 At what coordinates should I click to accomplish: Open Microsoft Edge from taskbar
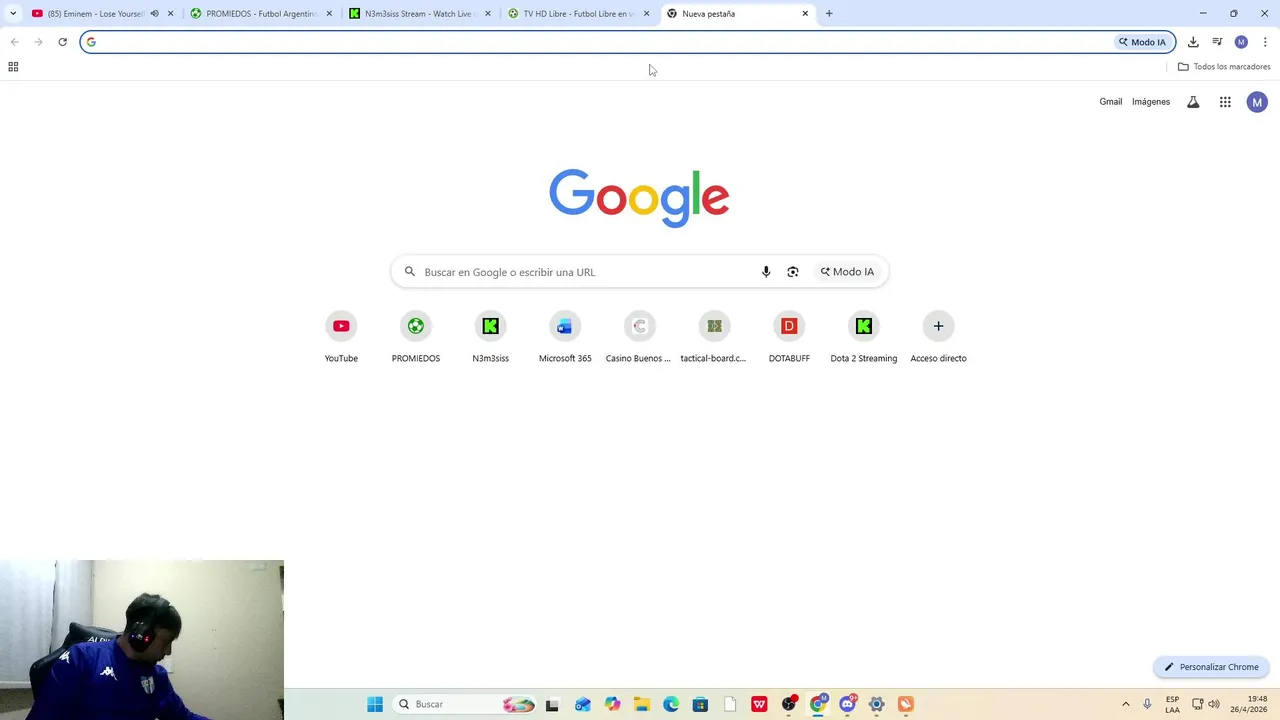pyautogui.click(x=671, y=704)
